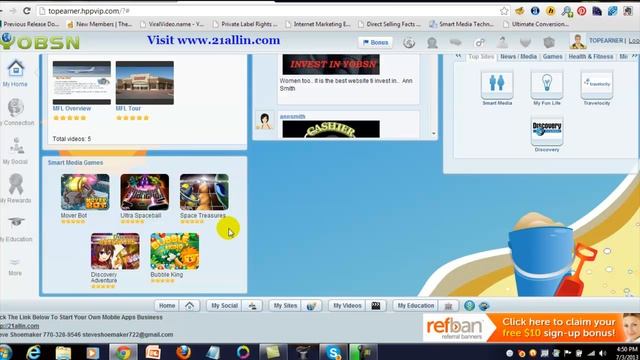Click the browser address bar
This screenshot has width=640, height=360.
click(x=269, y=11)
